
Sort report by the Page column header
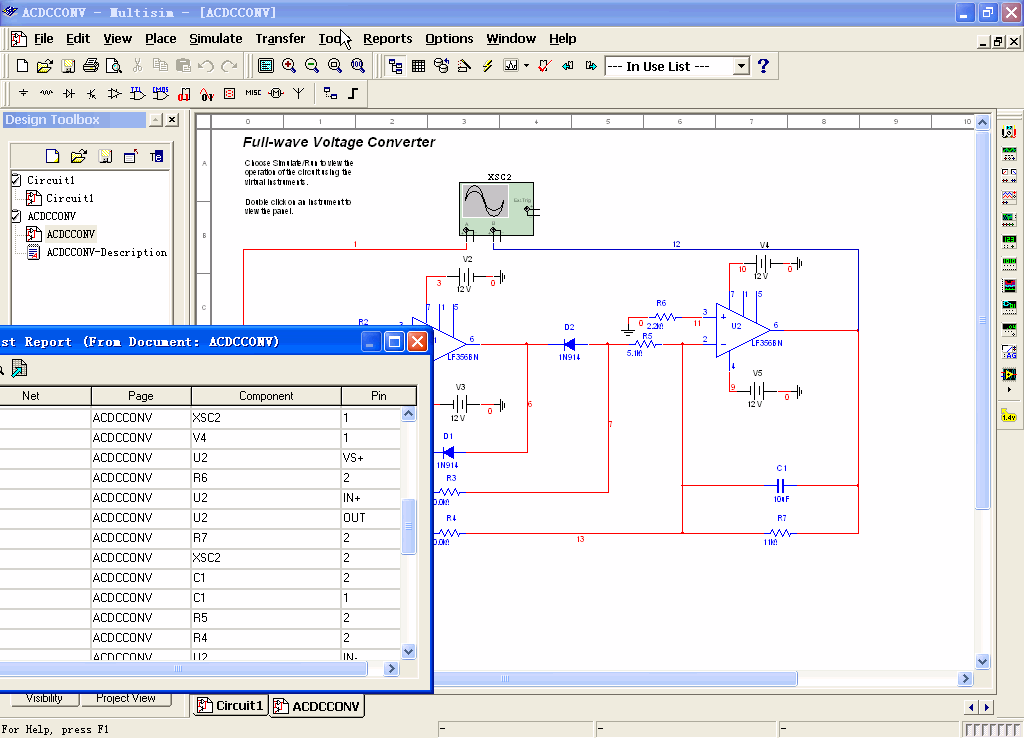pos(140,396)
